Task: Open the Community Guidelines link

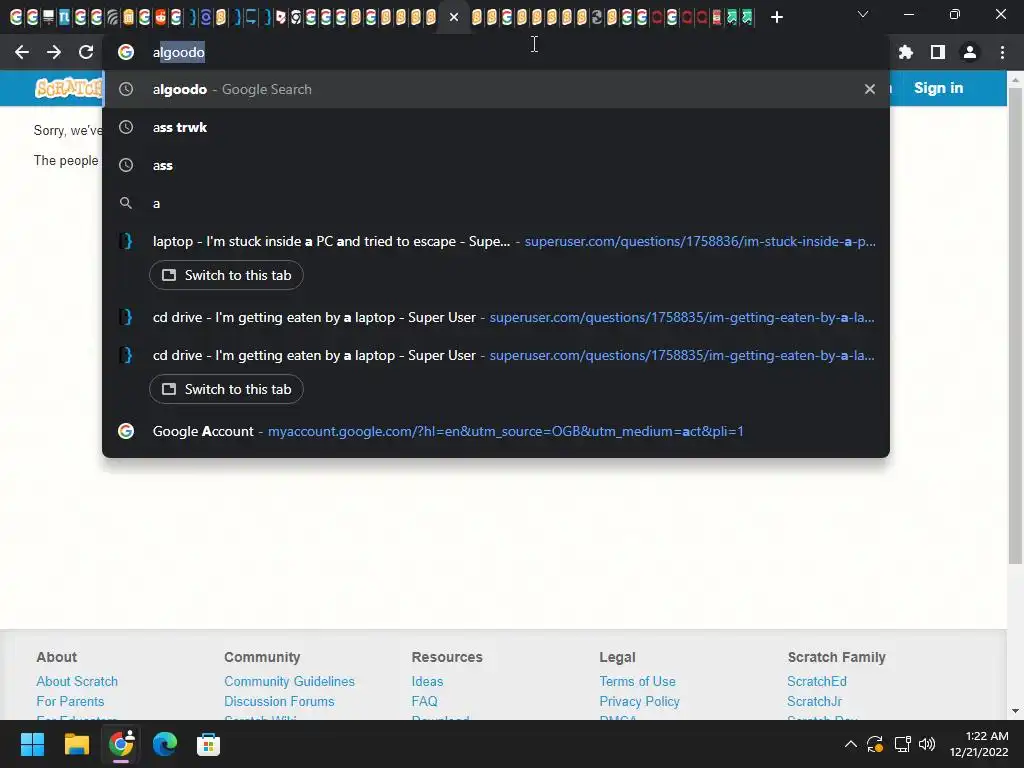Action: 289,681
